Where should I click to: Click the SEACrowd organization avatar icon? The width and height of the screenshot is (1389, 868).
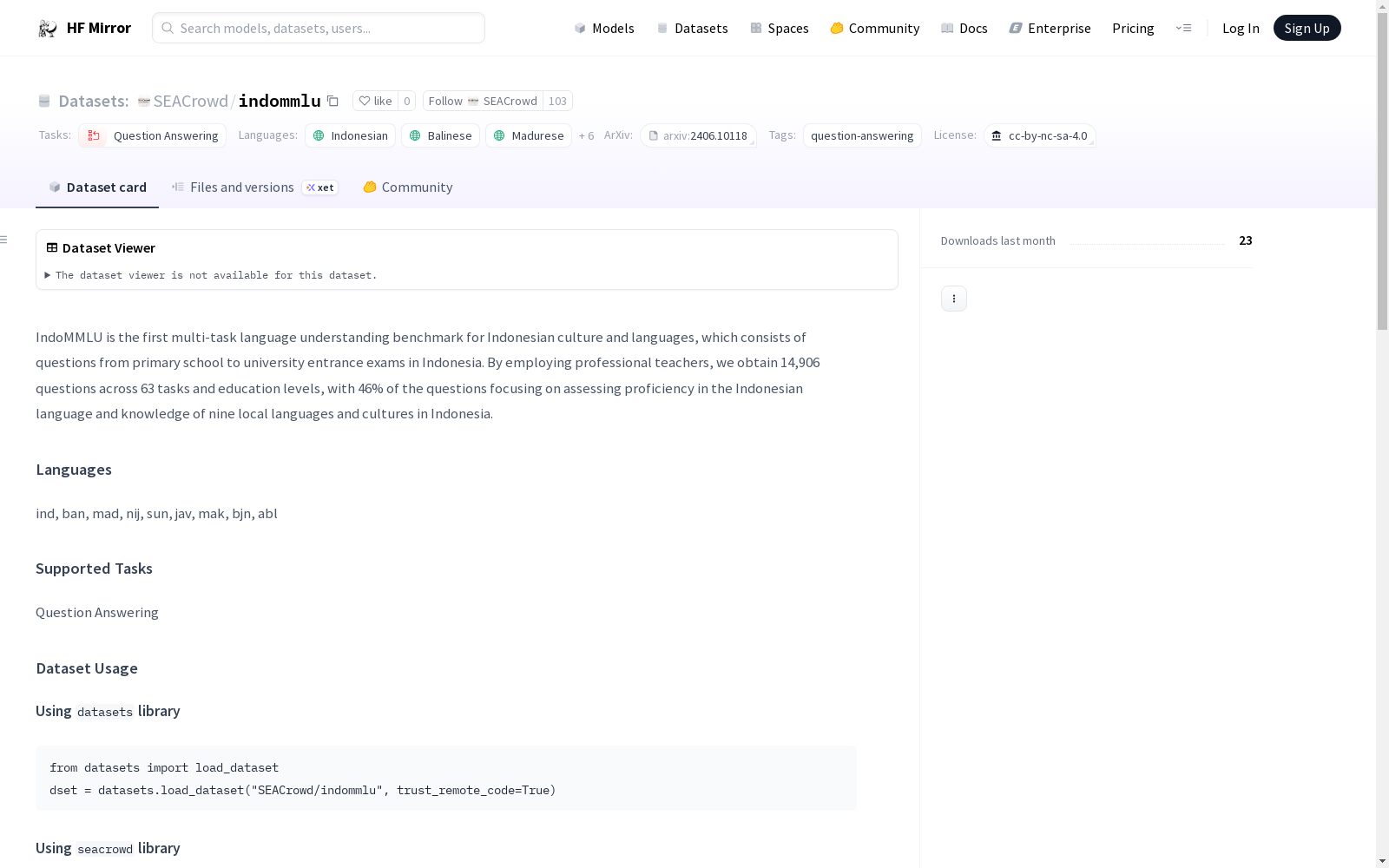144,102
